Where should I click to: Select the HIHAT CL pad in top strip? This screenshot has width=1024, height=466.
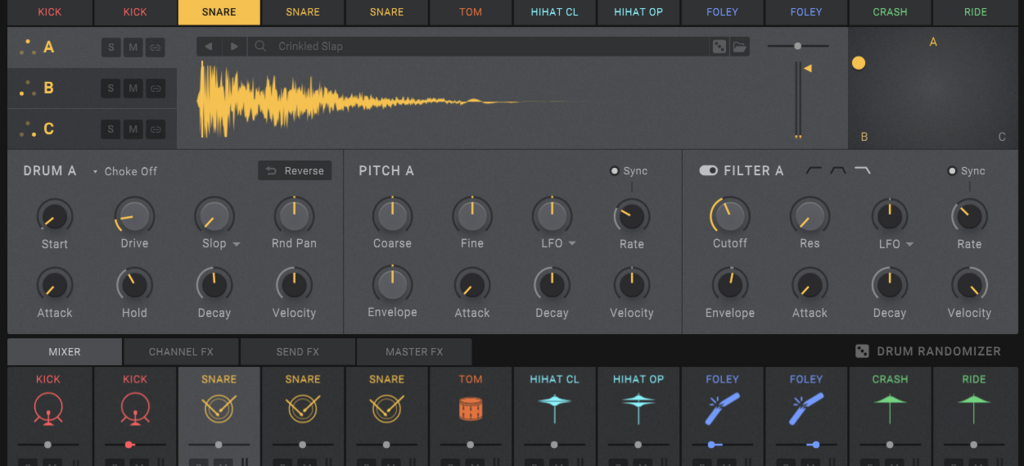tap(554, 12)
